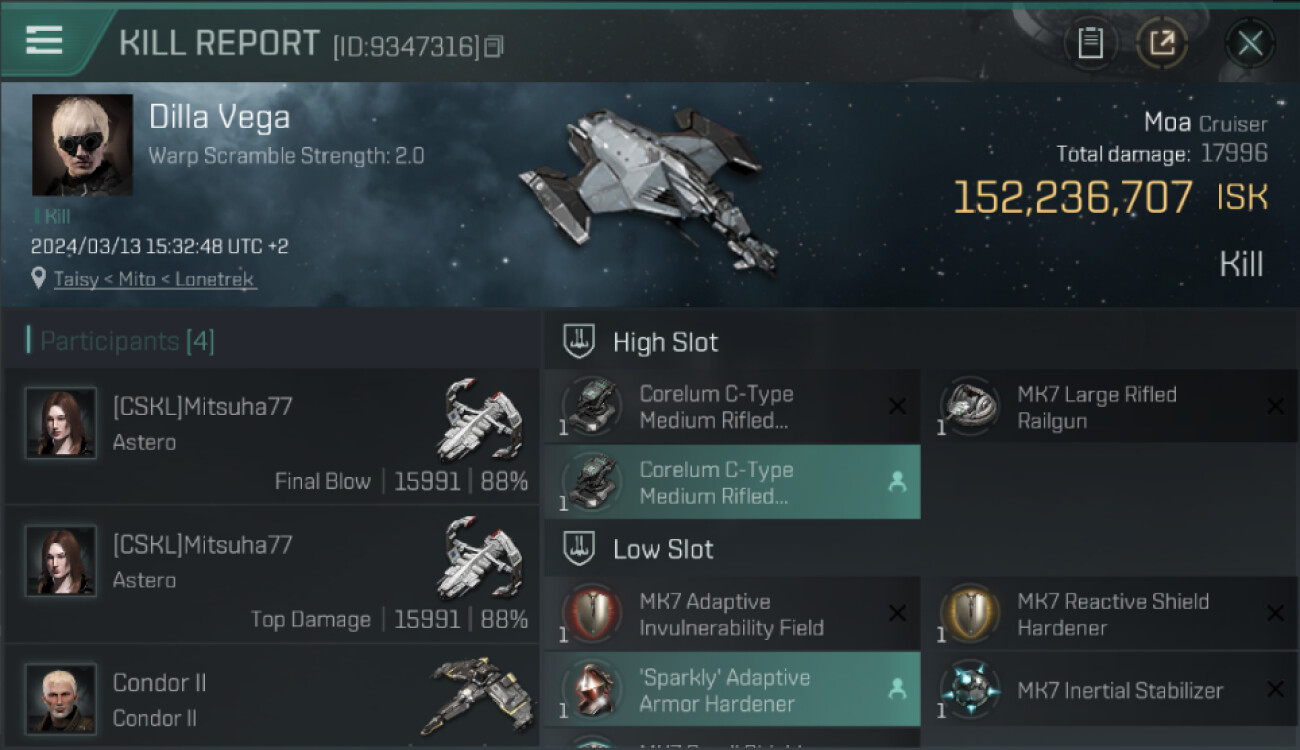The height and width of the screenshot is (750, 1300).
Task: Click the clipboard icon in header
Action: coord(1090,43)
